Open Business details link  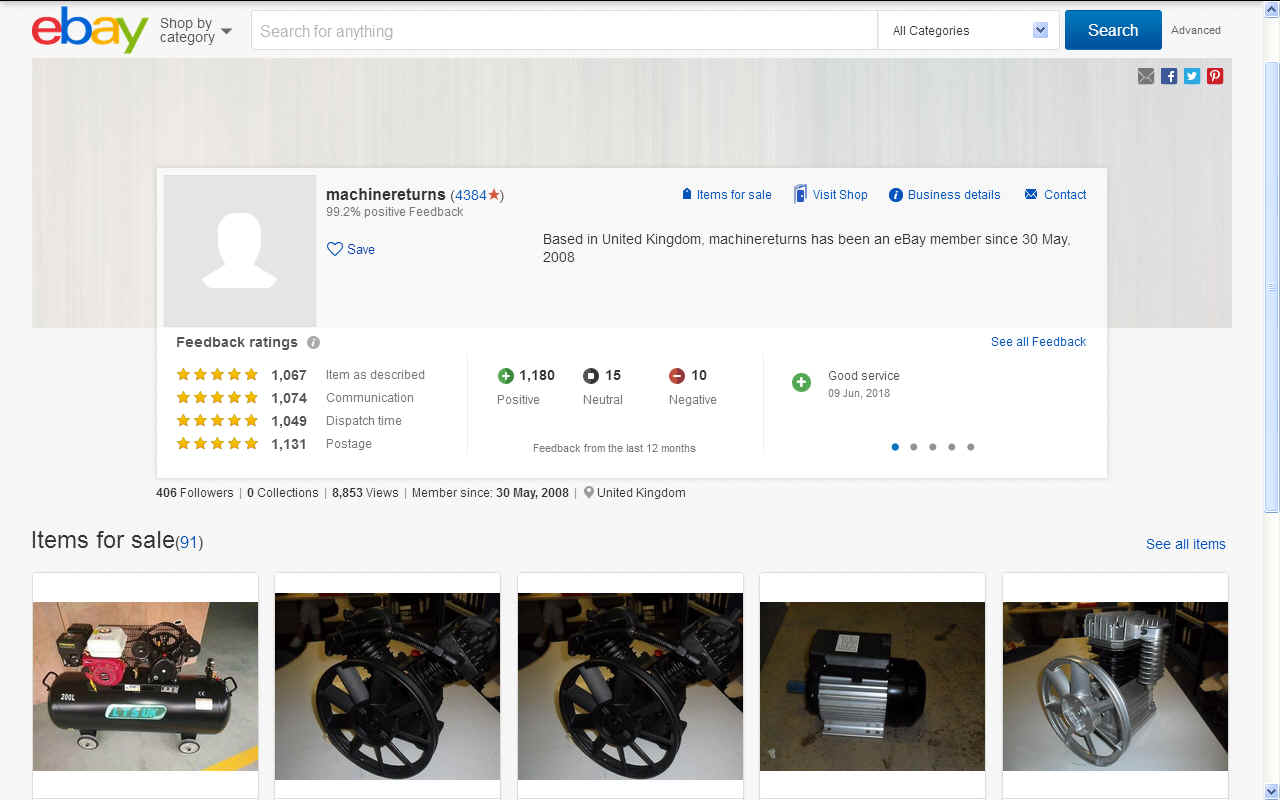click(x=944, y=195)
